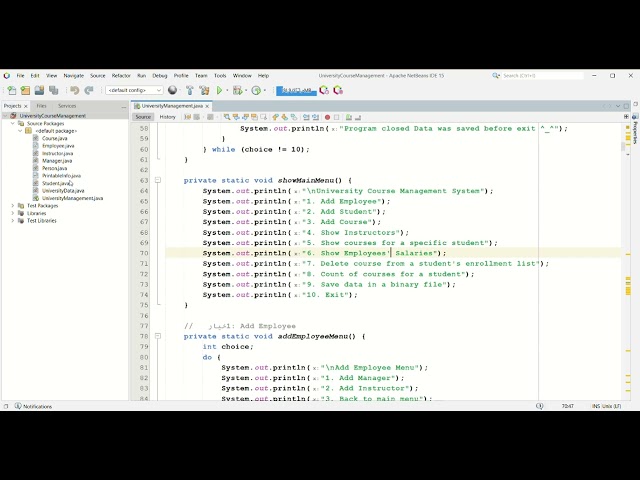640x480 pixels.
Task: Open the Debug menu
Action: coord(160,76)
